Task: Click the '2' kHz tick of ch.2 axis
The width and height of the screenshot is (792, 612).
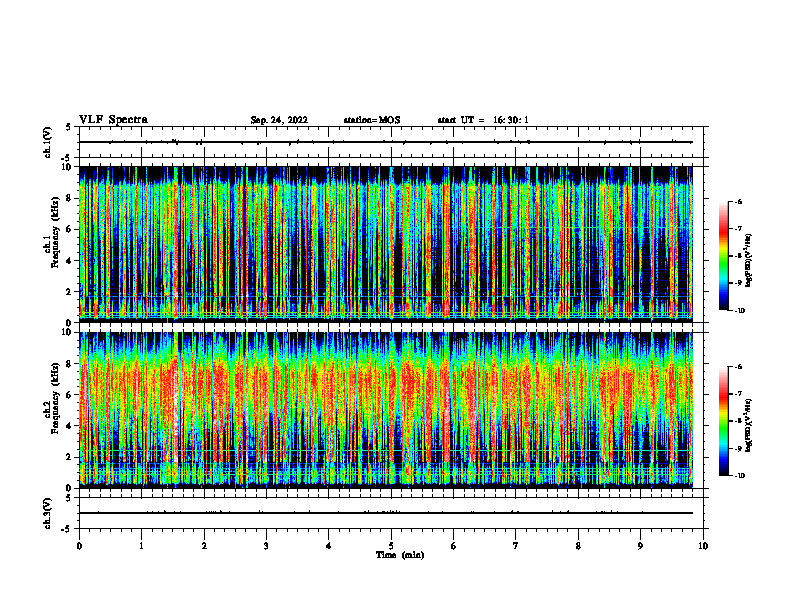Action: [71, 457]
